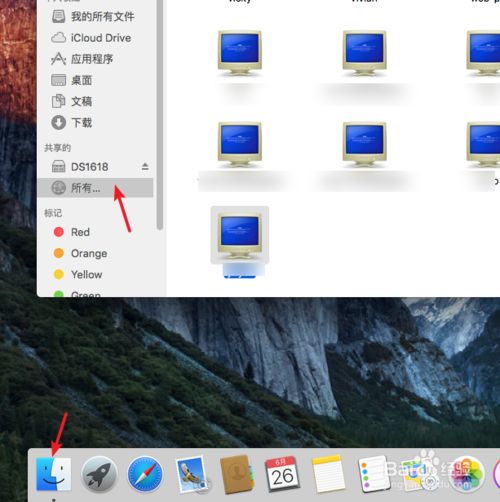Image resolution: width=500 pixels, height=502 pixels.
Task: Open Reminders list icon in Dock
Action: pos(374,474)
